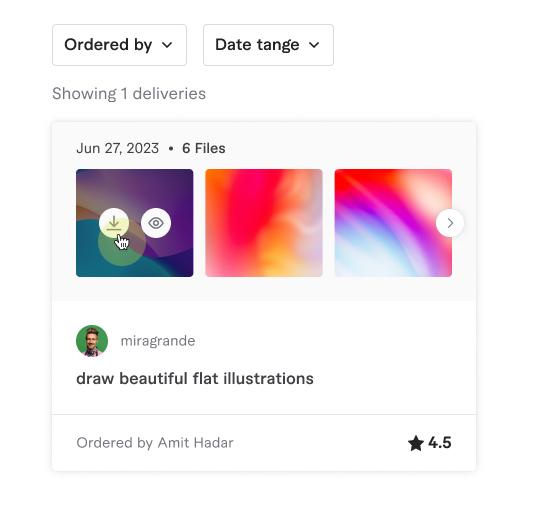
Task: Open the miragrande seller username link
Action: coord(158,341)
